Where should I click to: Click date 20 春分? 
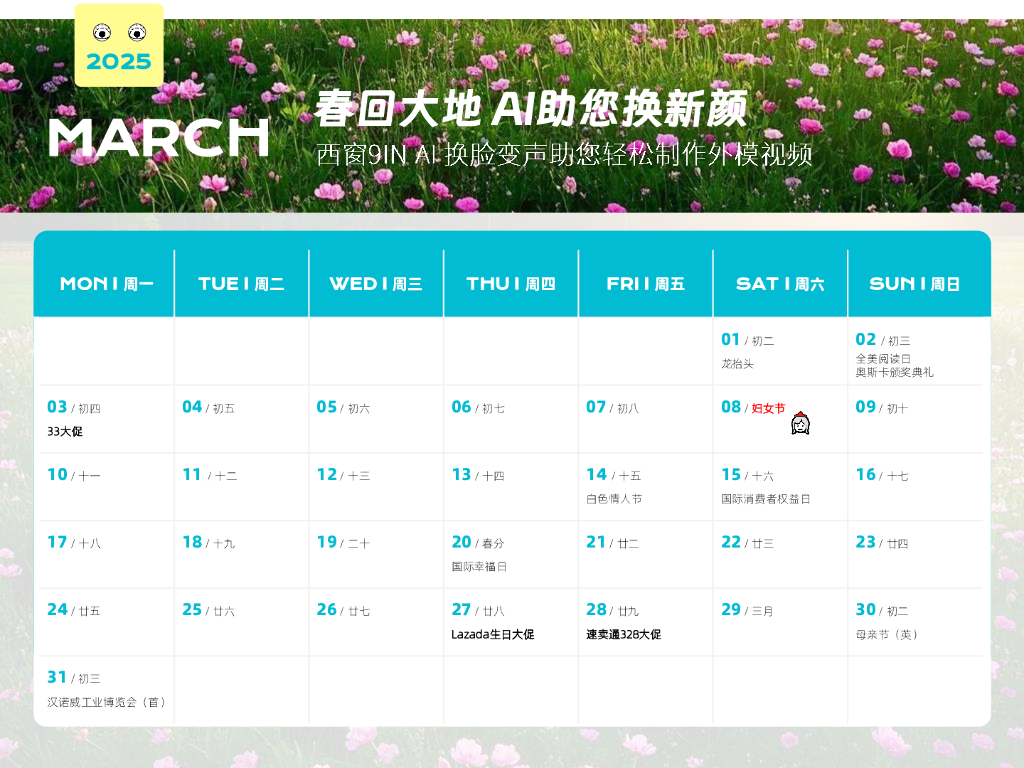point(478,543)
